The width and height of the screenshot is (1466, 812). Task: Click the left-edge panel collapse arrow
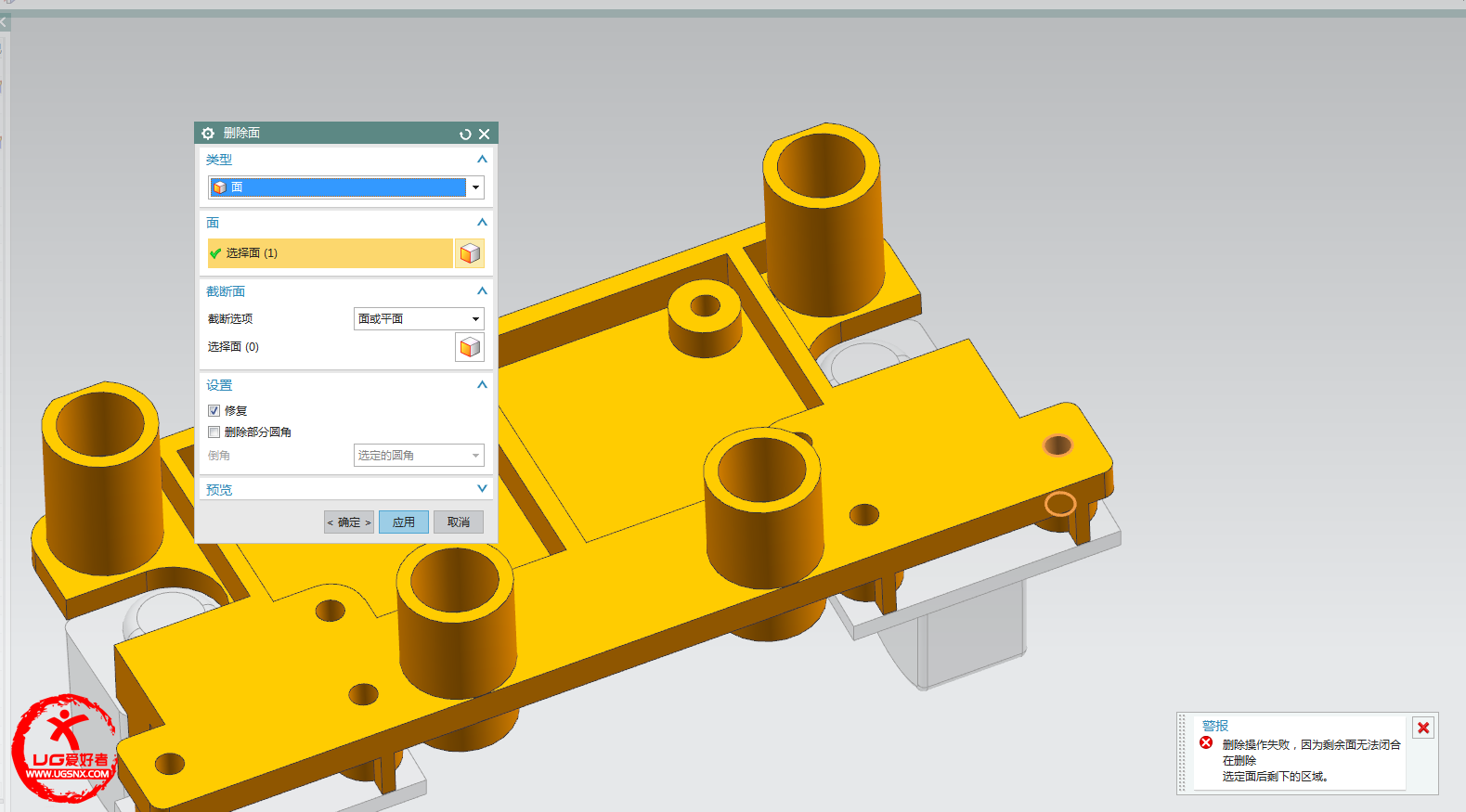[4, 21]
